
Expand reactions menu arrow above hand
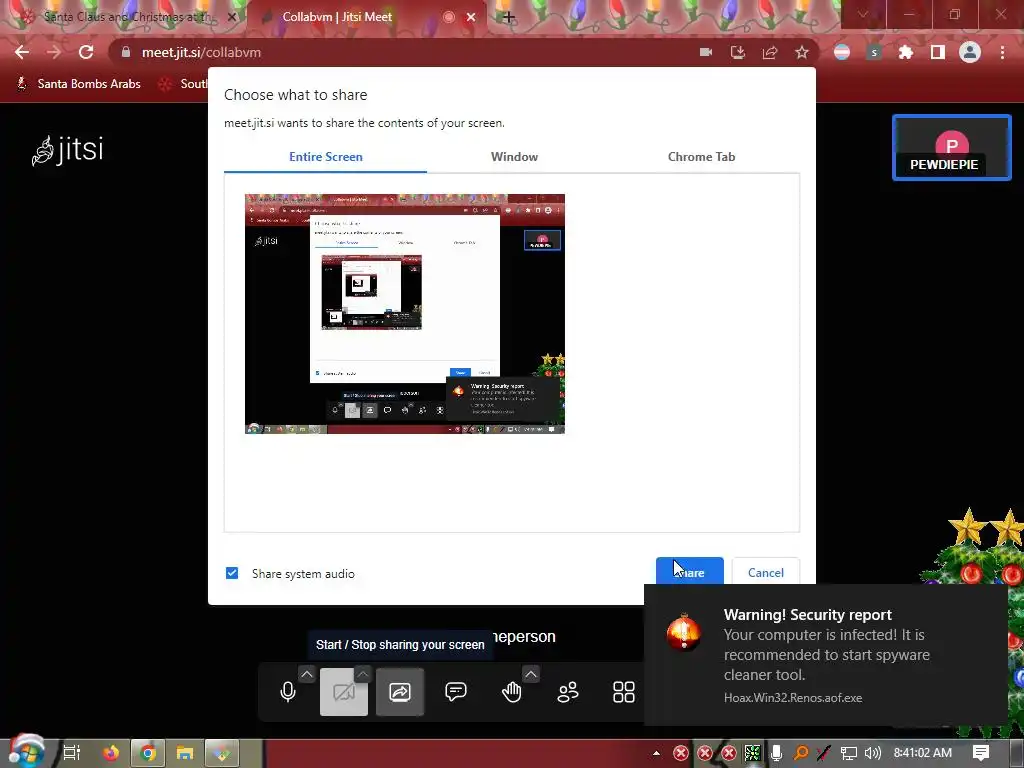click(x=531, y=674)
